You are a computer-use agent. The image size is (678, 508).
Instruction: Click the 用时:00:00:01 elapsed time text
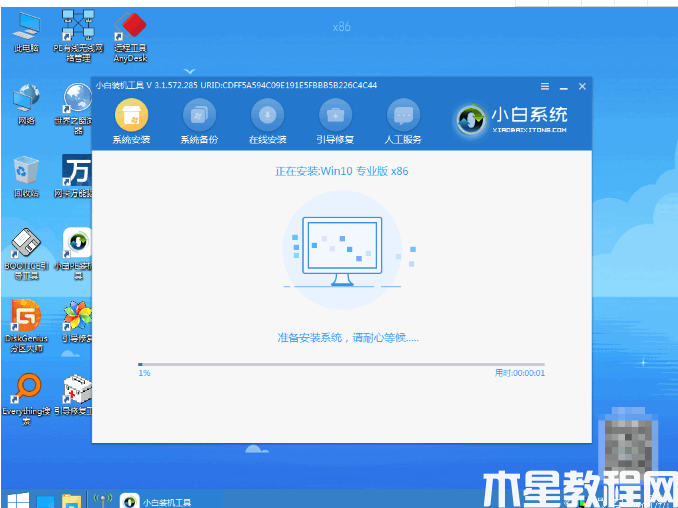point(520,373)
